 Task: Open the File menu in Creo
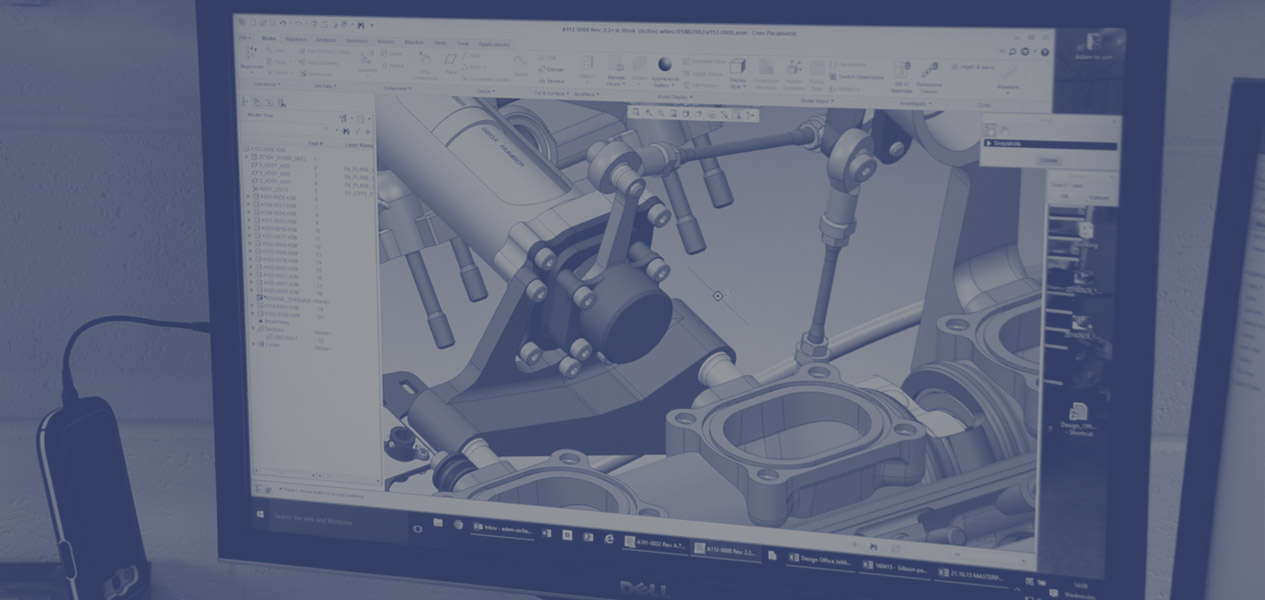tap(245, 38)
